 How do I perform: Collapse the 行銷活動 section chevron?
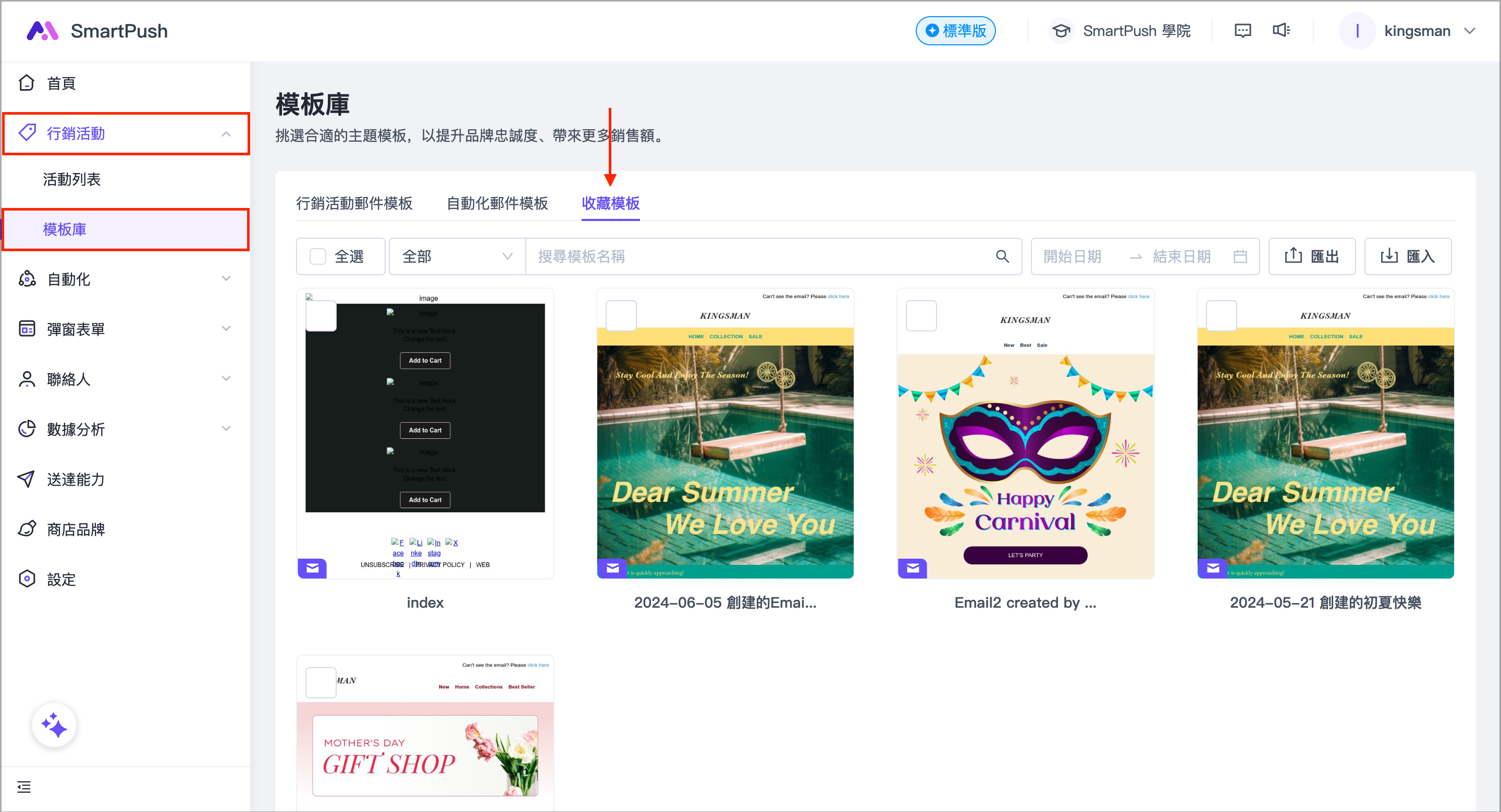(x=226, y=133)
